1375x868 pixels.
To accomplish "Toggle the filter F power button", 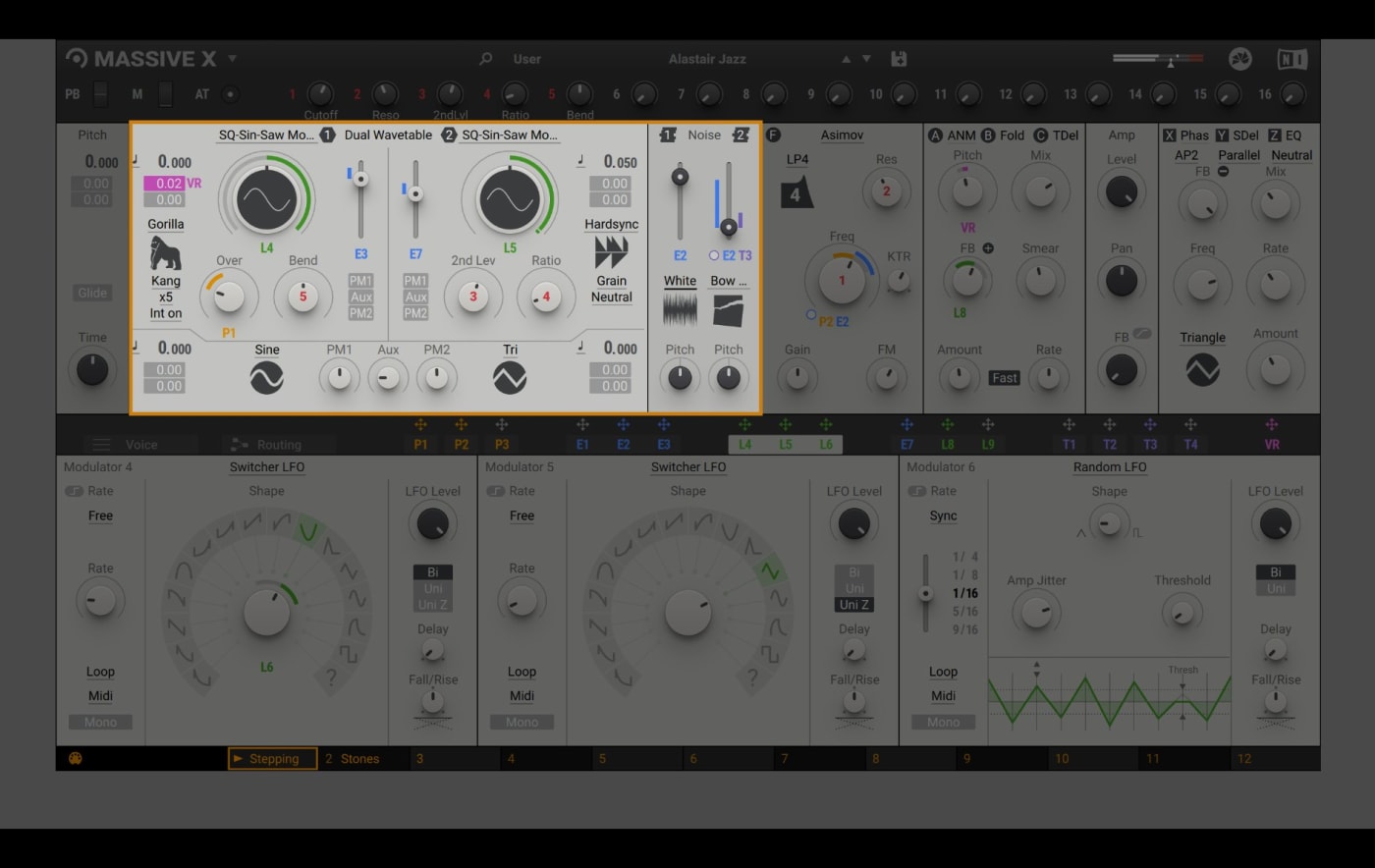I will [773, 135].
